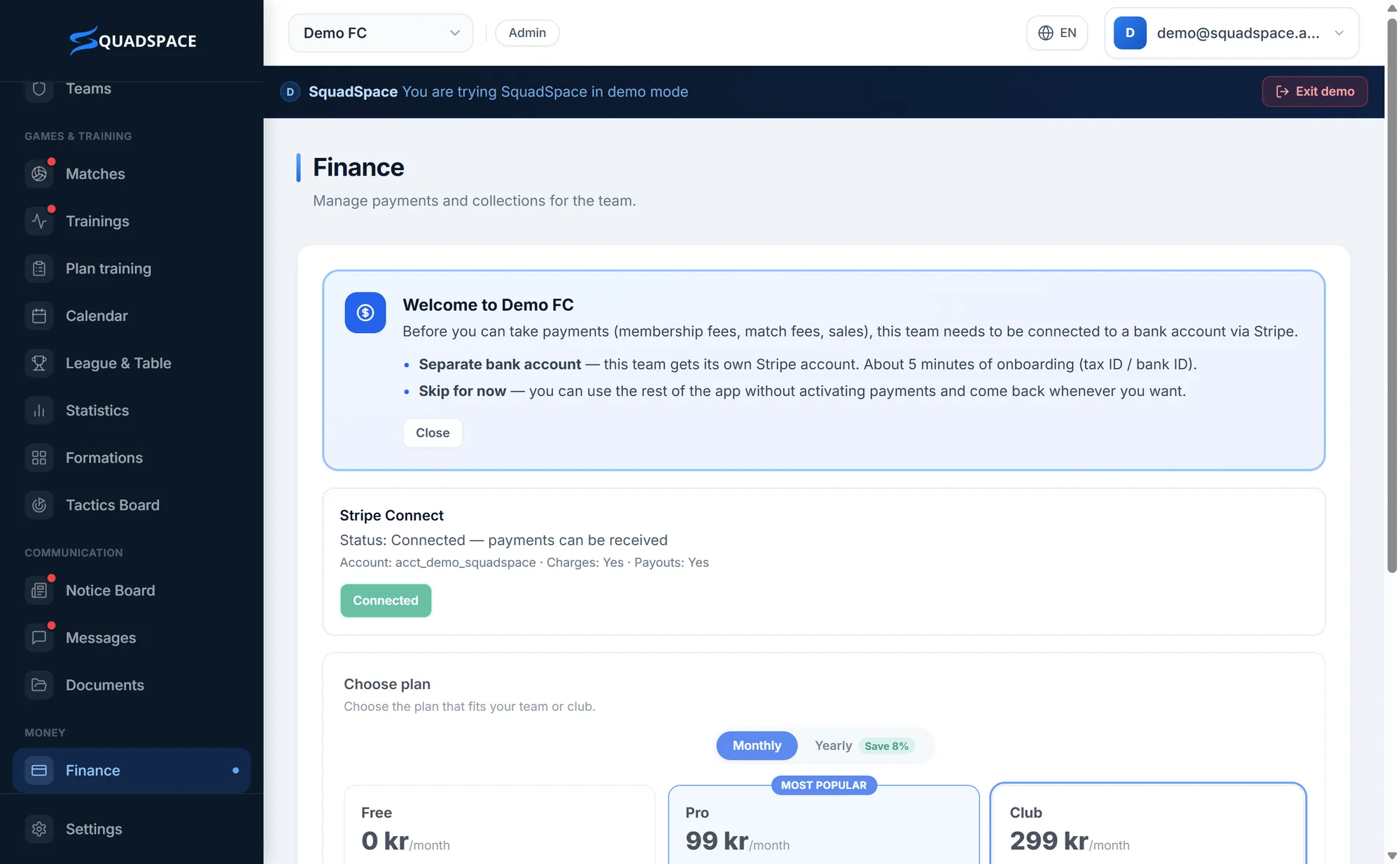Click the Matches ball icon

(x=39, y=173)
